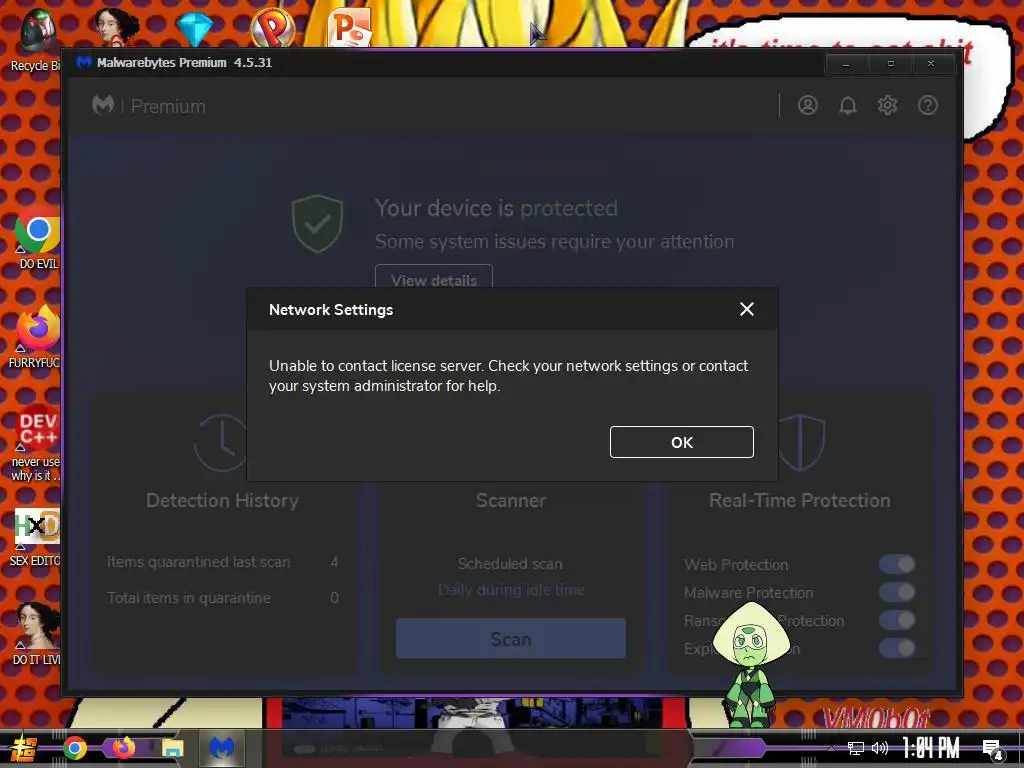The height and width of the screenshot is (768, 1024).
Task: Open the Malwarebytes account icon
Action: point(808,105)
